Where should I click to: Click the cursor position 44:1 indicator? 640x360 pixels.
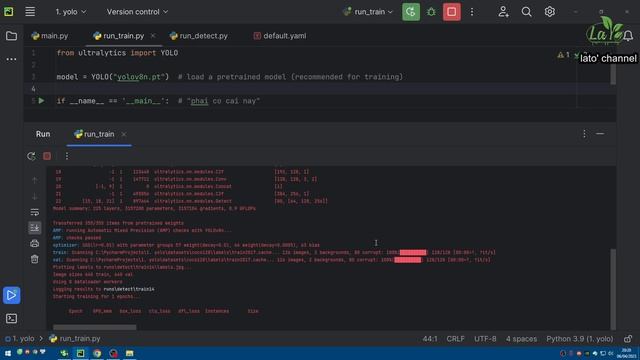coord(430,339)
